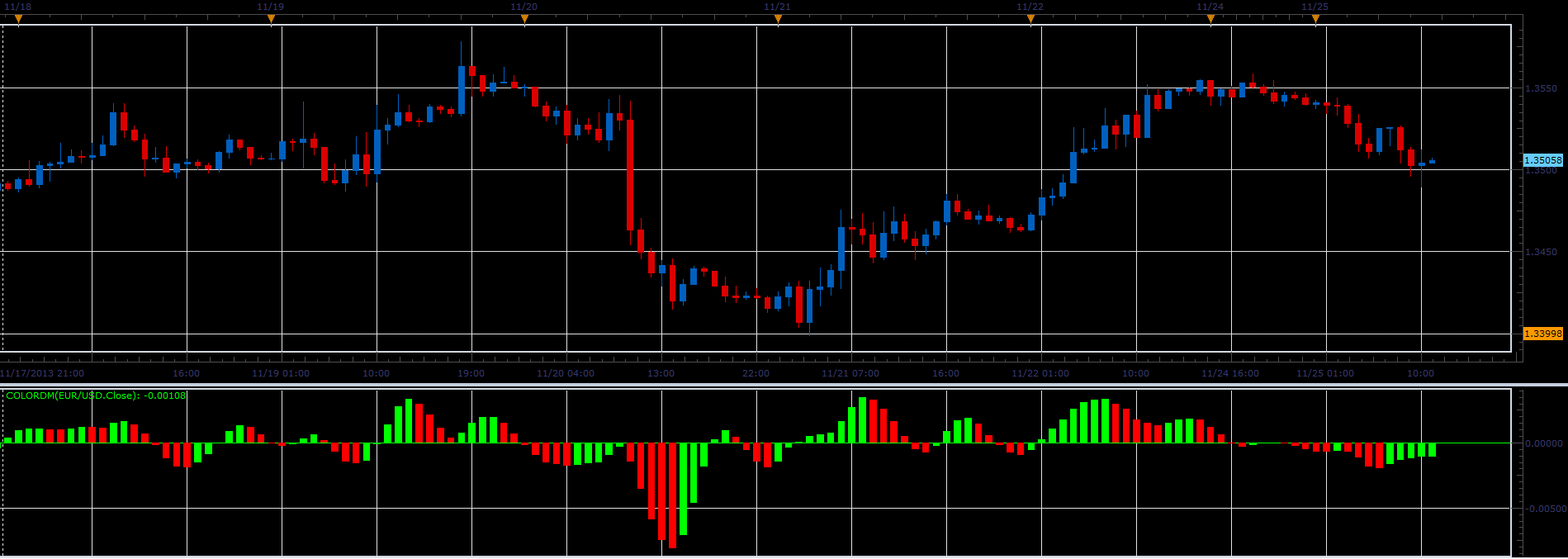1568x559 pixels.
Task: Select the tall red sell-off candle on 11/20
Action: tap(630, 175)
